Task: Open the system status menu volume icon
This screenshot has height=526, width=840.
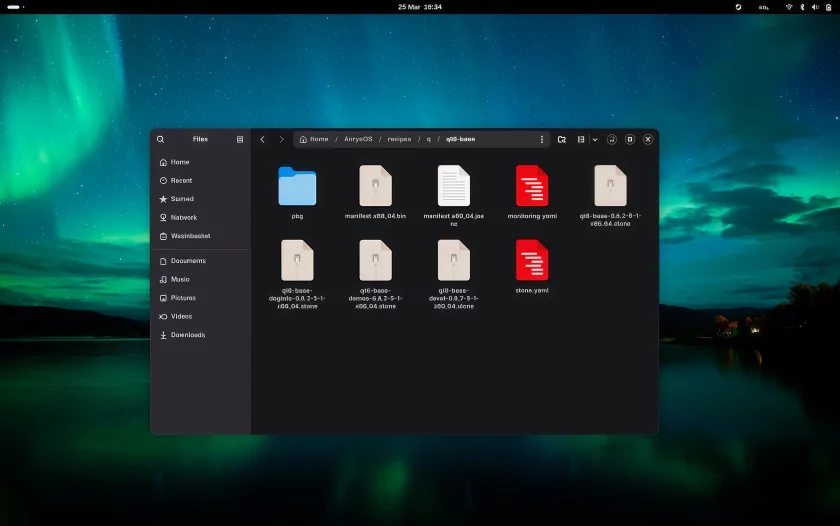Action: coord(814,7)
